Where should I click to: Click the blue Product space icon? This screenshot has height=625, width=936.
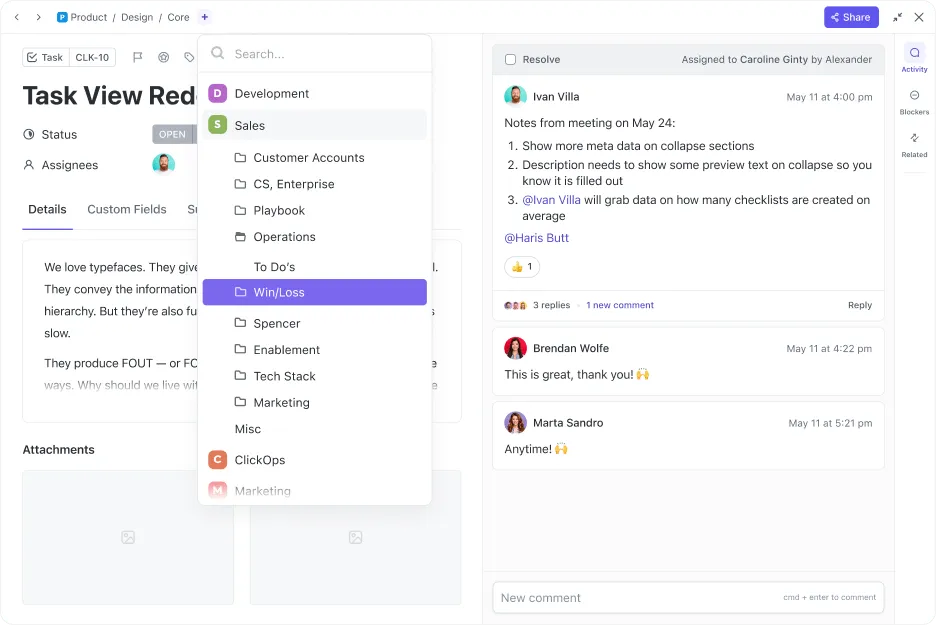[61, 17]
